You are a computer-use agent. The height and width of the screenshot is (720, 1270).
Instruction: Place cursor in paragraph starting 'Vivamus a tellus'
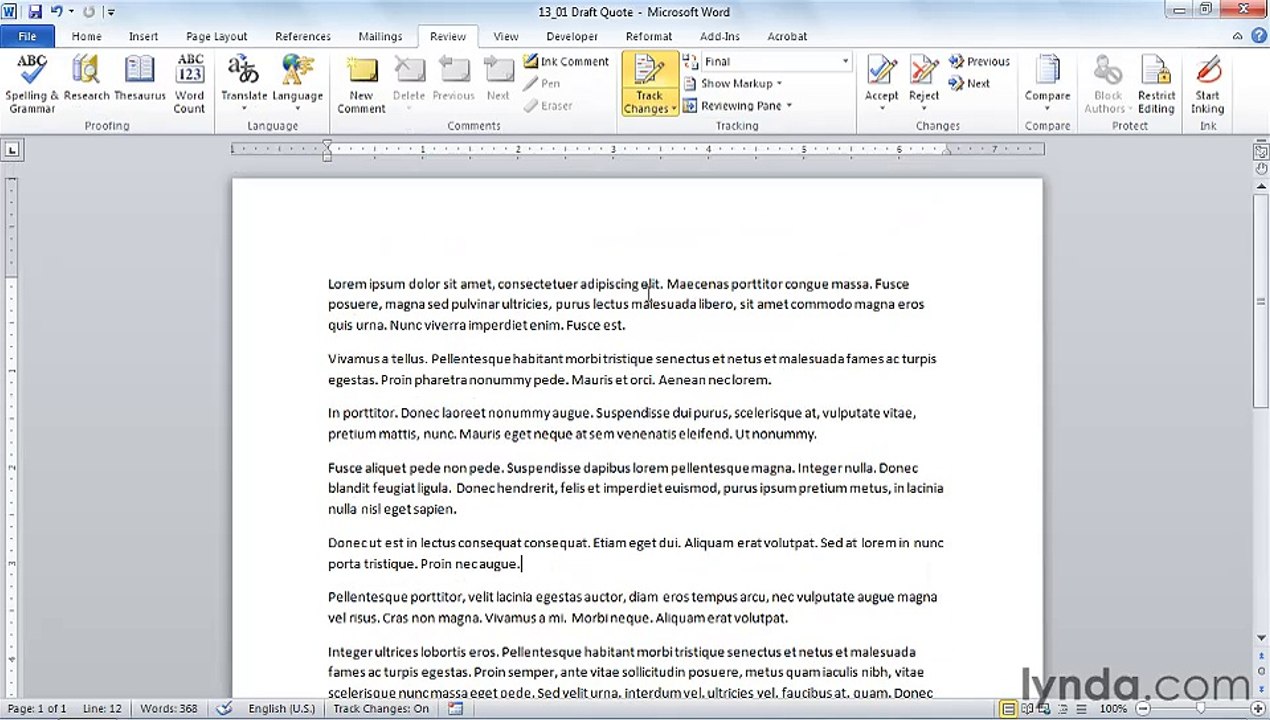point(632,369)
